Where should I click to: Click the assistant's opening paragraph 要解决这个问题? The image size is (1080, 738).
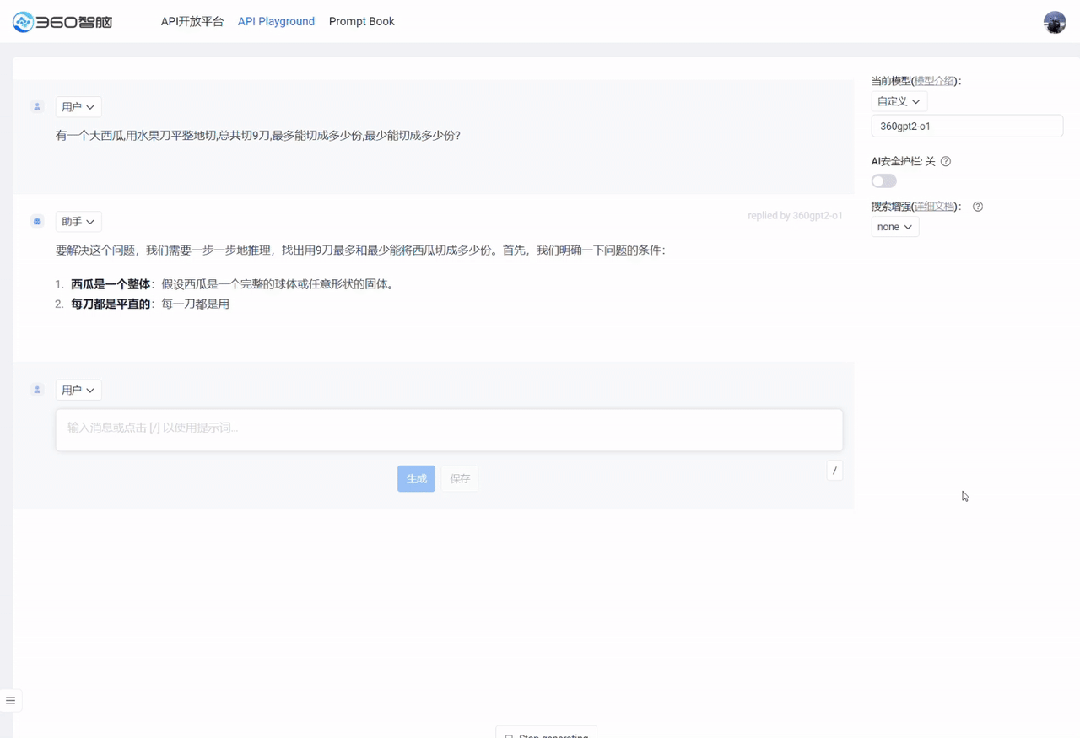pos(360,251)
